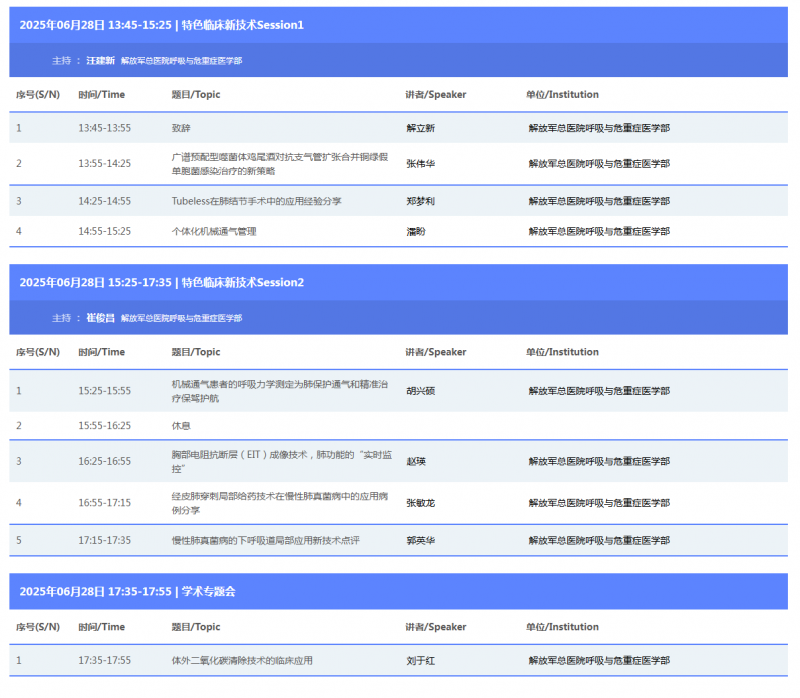800x698 pixels.
Task: Select the topic beginning 经皮肺穿刺局部给药
Action: [280, 503]
